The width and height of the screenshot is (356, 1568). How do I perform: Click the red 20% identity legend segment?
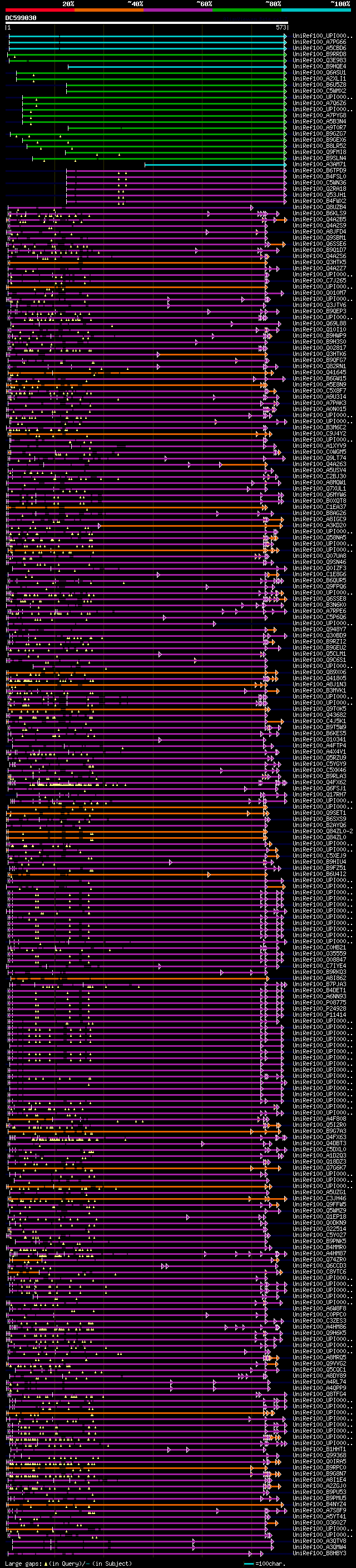pyautogui.click(x=39, y=10)
